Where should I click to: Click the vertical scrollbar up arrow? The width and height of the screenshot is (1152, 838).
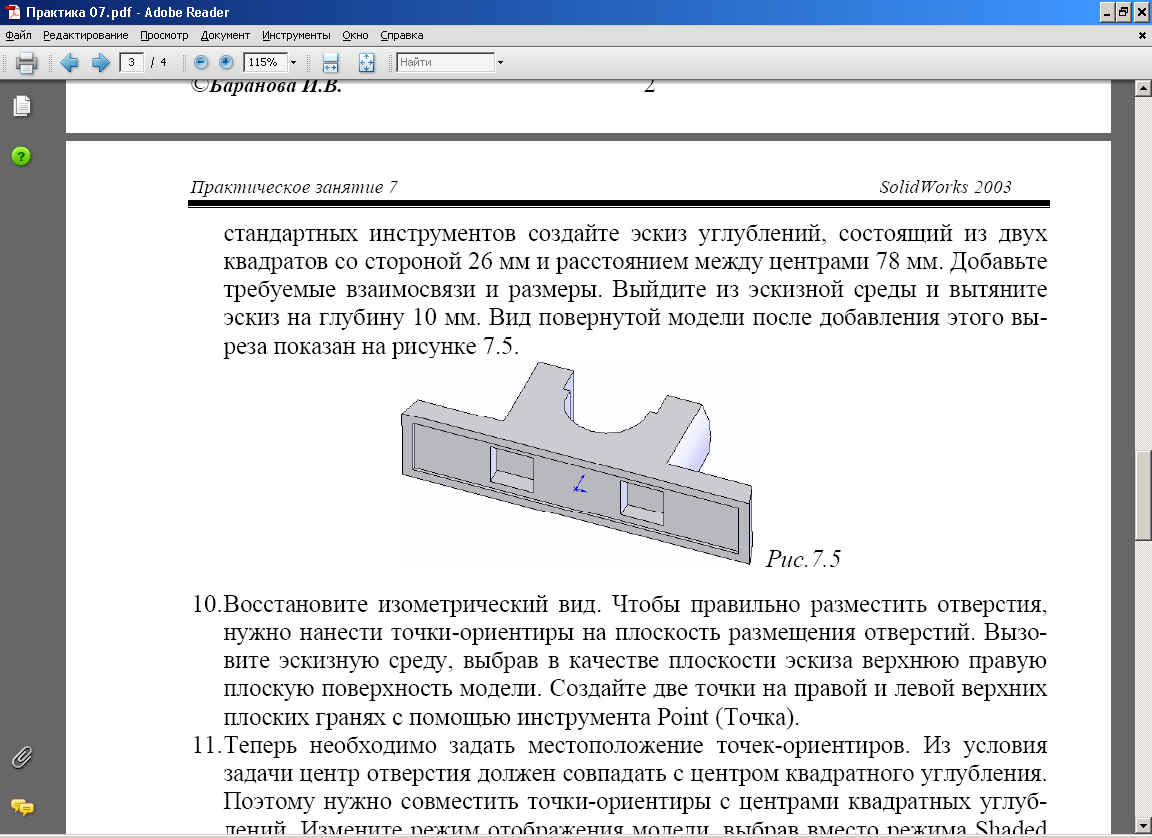click(1142, 89)
